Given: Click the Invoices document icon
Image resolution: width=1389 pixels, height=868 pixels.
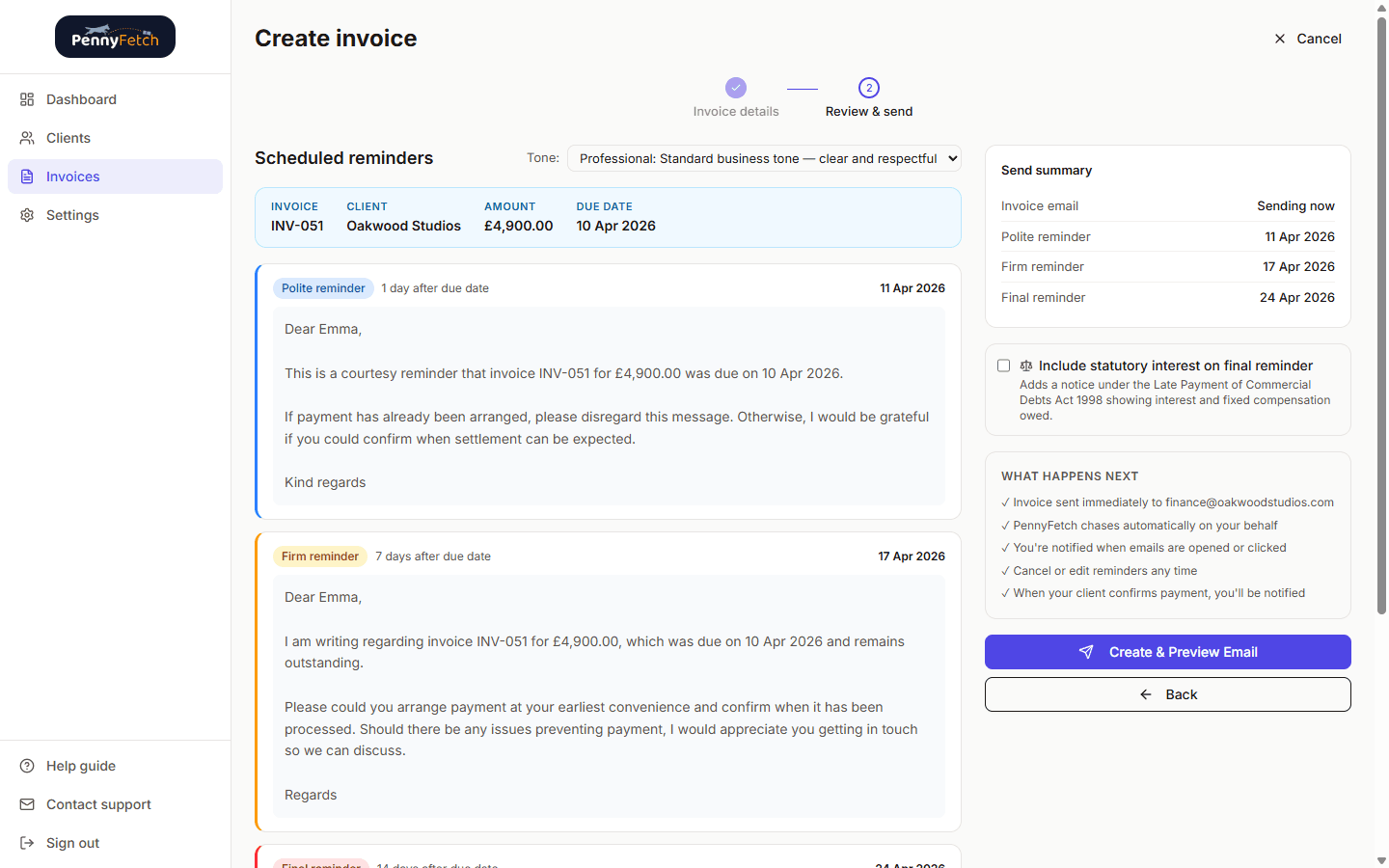Looking at the screenshot, I should [27, 176].
